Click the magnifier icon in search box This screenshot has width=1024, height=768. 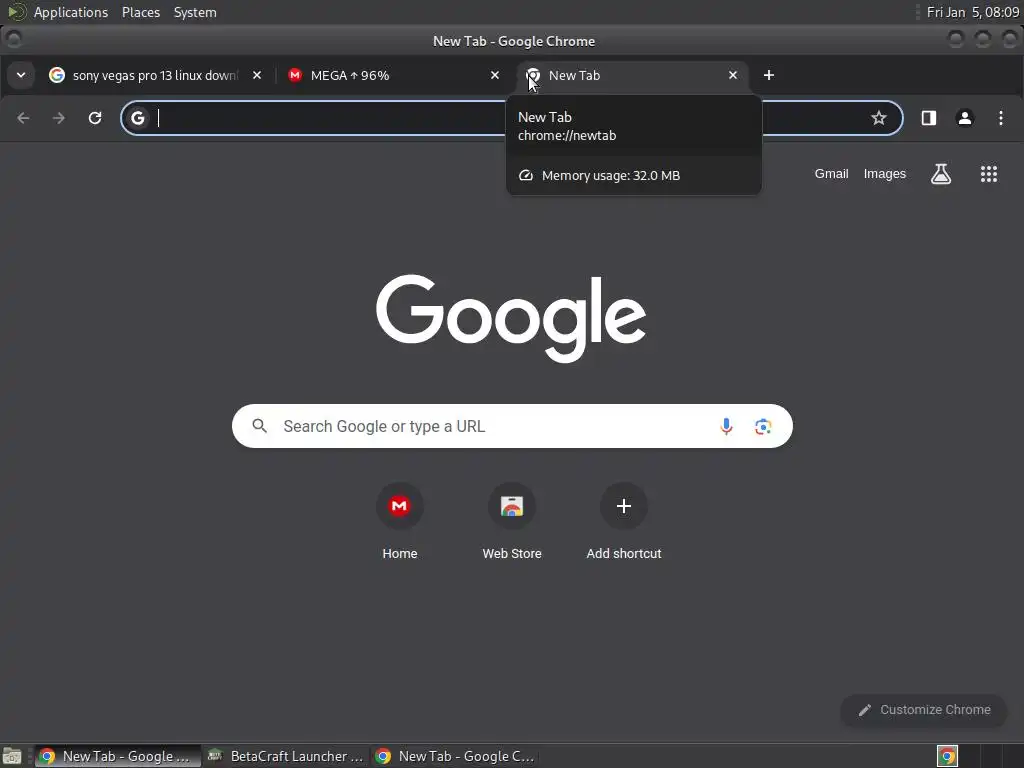point(260,426)
